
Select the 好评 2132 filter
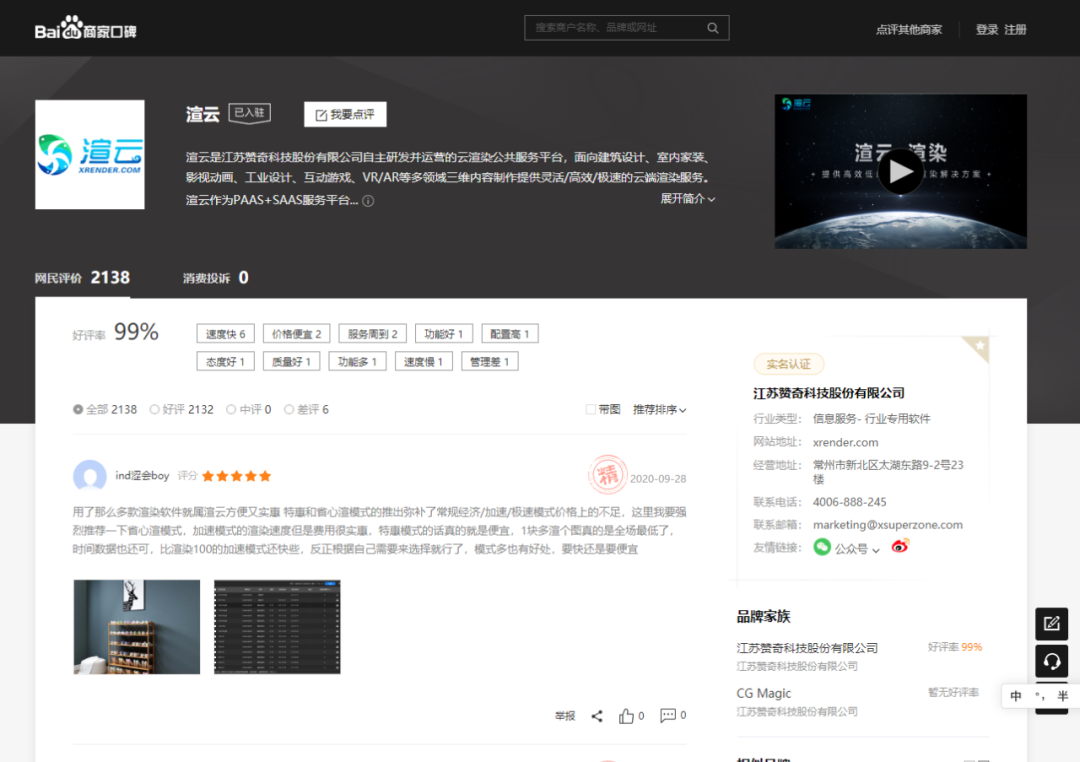point(155,409)
